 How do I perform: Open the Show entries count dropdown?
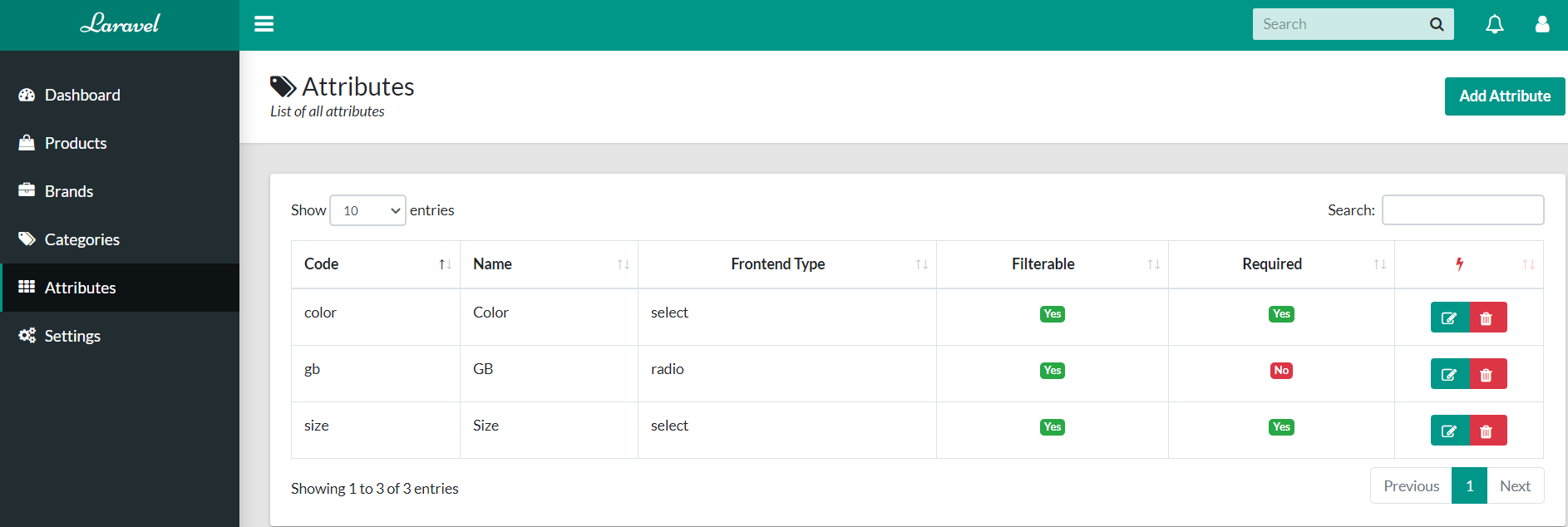coord(367,210)
